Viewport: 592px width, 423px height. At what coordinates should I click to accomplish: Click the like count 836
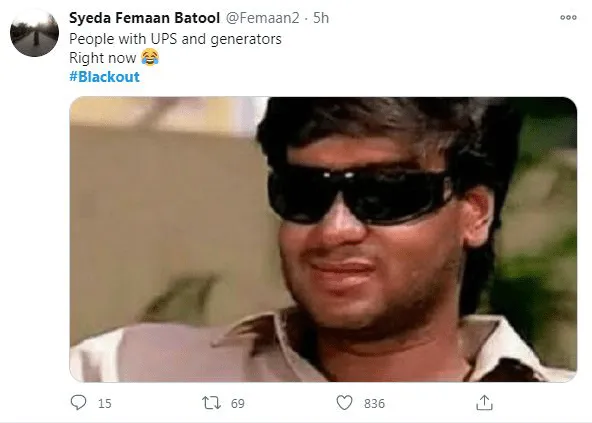[x=374, y=403]
